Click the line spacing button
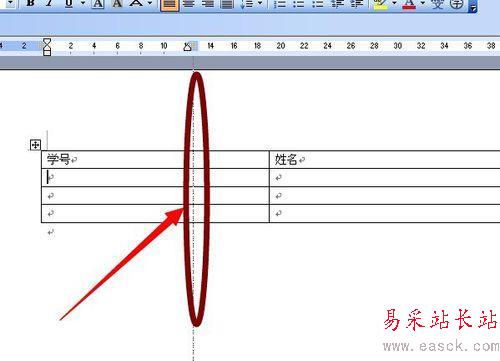 click(x=247, y=3)
